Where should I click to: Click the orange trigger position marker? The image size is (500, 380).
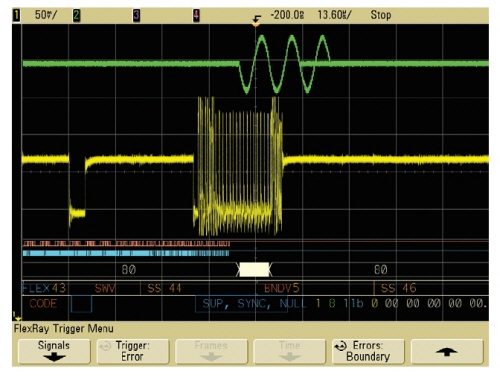(256, 25)
